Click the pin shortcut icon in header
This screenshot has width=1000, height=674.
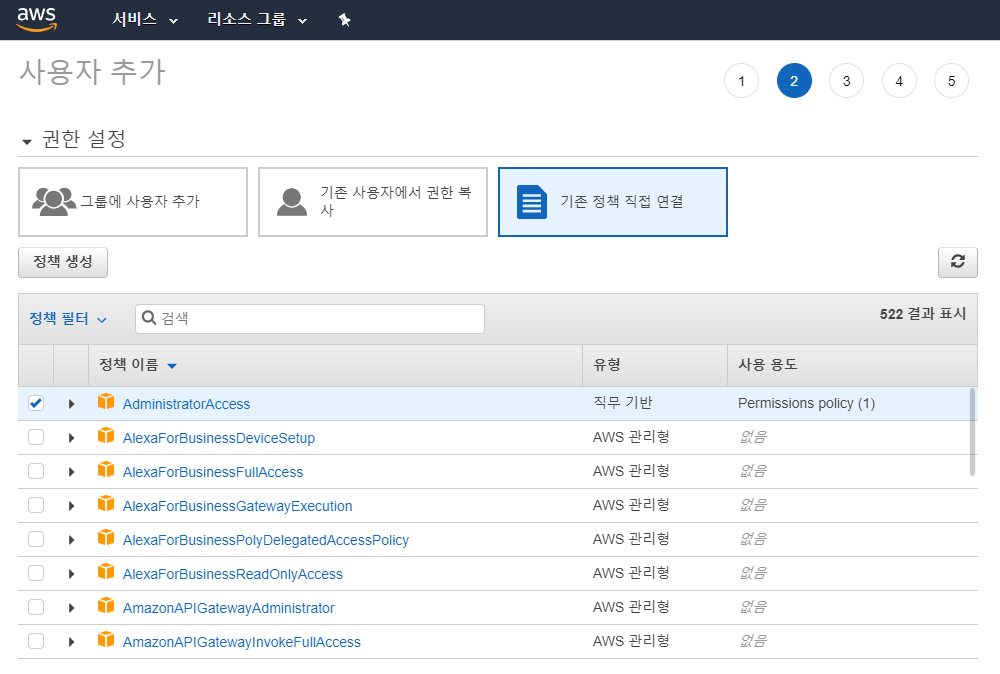tap(344, 20)
